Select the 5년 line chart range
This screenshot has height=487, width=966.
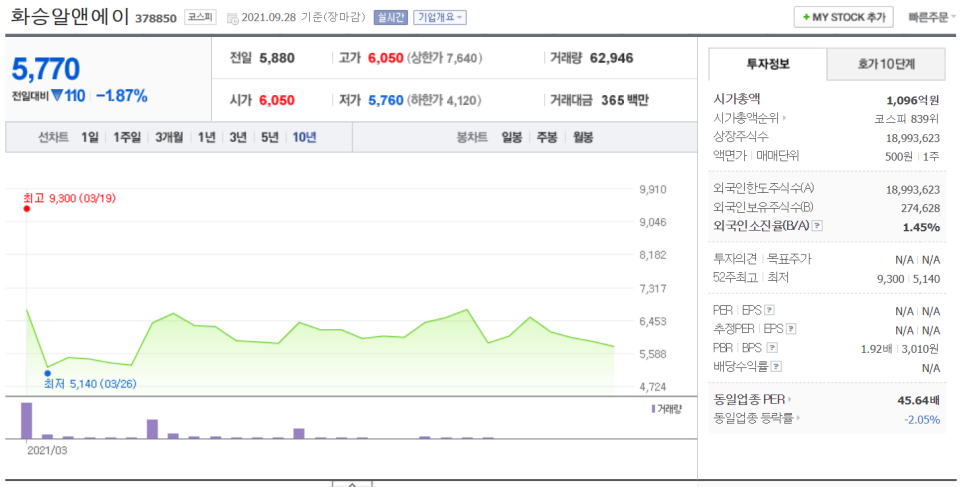coord(270,137)
